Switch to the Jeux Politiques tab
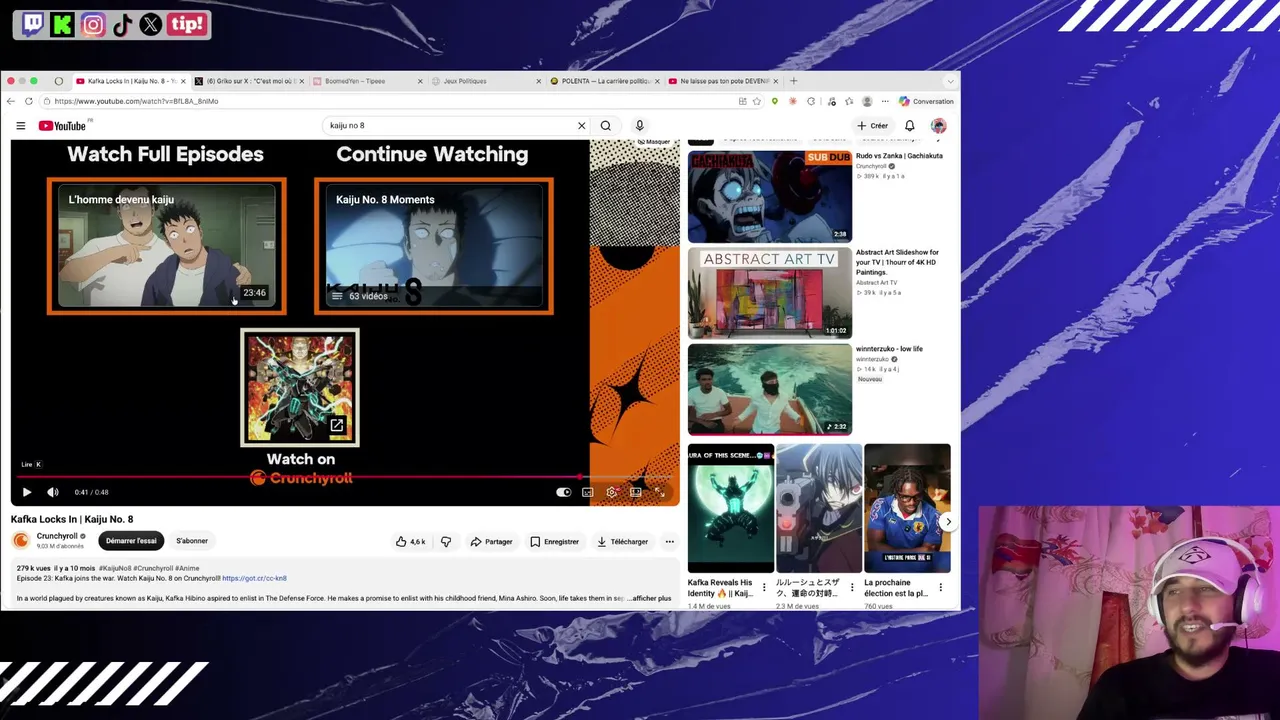 [485, 81]
